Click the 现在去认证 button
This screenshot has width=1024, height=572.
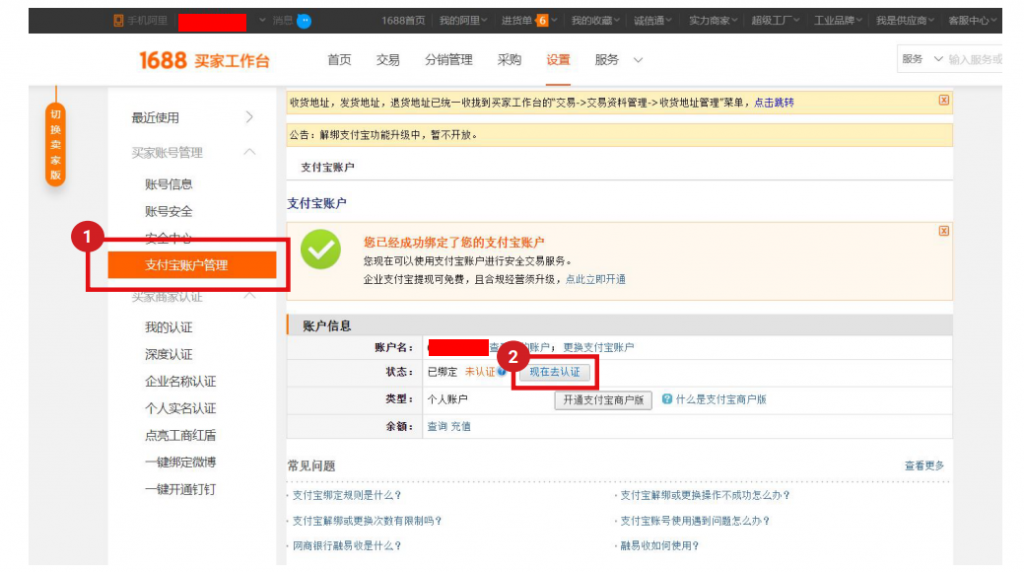pyautogui.click(x=554, y=372)
